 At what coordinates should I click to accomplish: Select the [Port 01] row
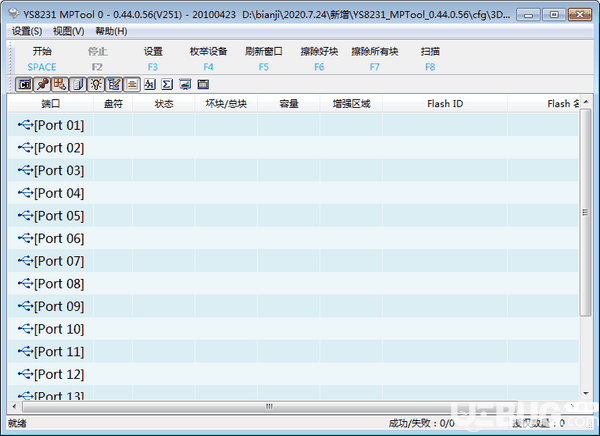[x=293, y=125]
